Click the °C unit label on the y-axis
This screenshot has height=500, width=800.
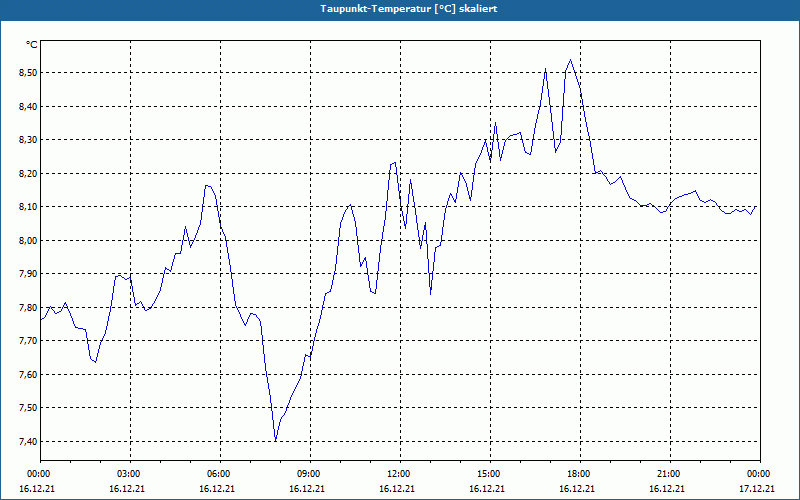(32, 45)
